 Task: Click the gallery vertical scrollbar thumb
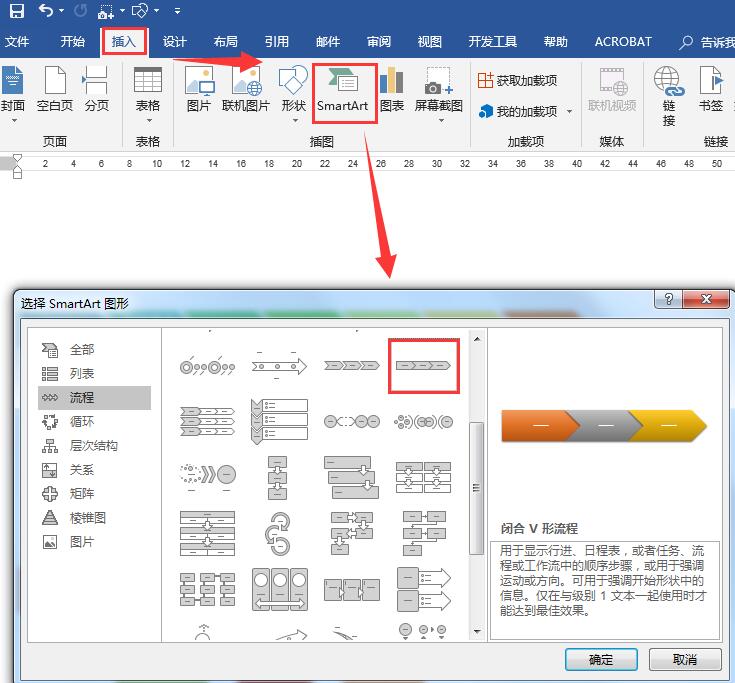point(477,488)
